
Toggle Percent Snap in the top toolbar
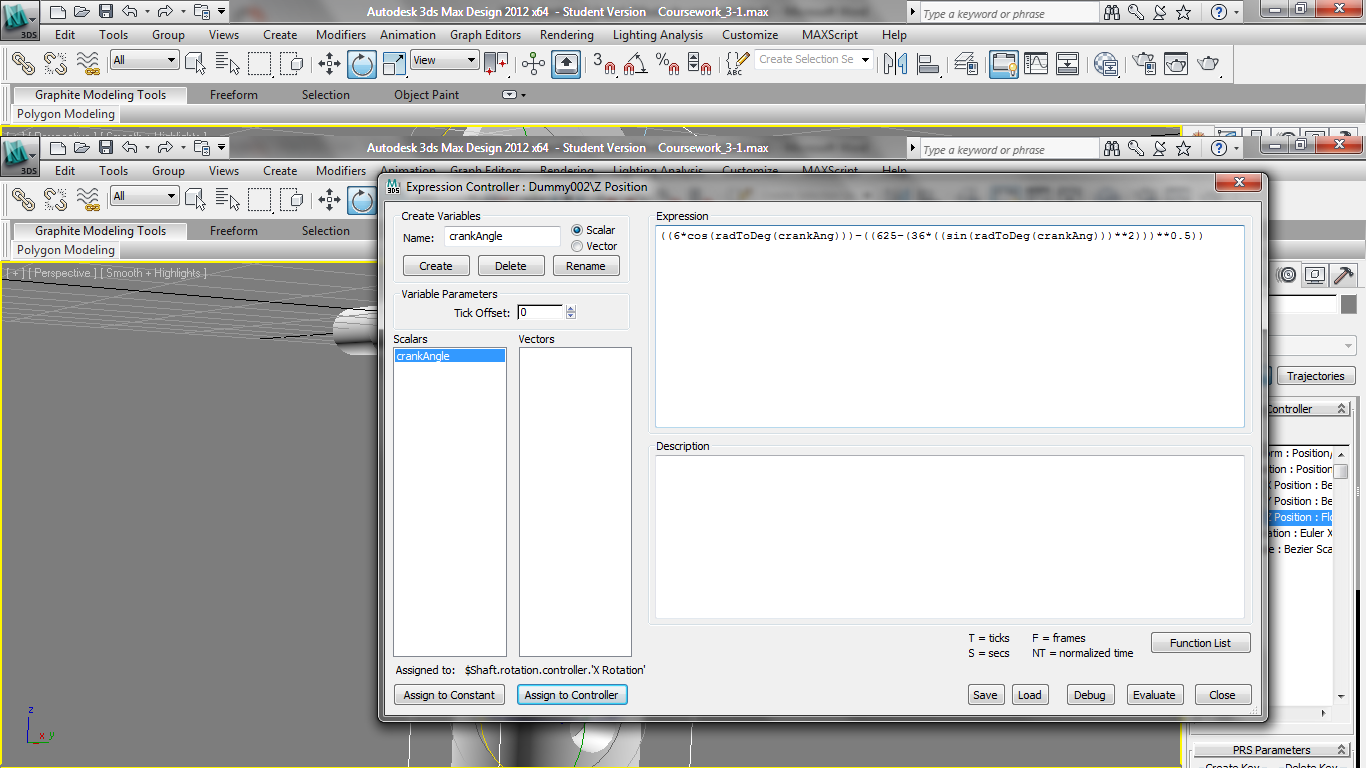tap(668, 64)
